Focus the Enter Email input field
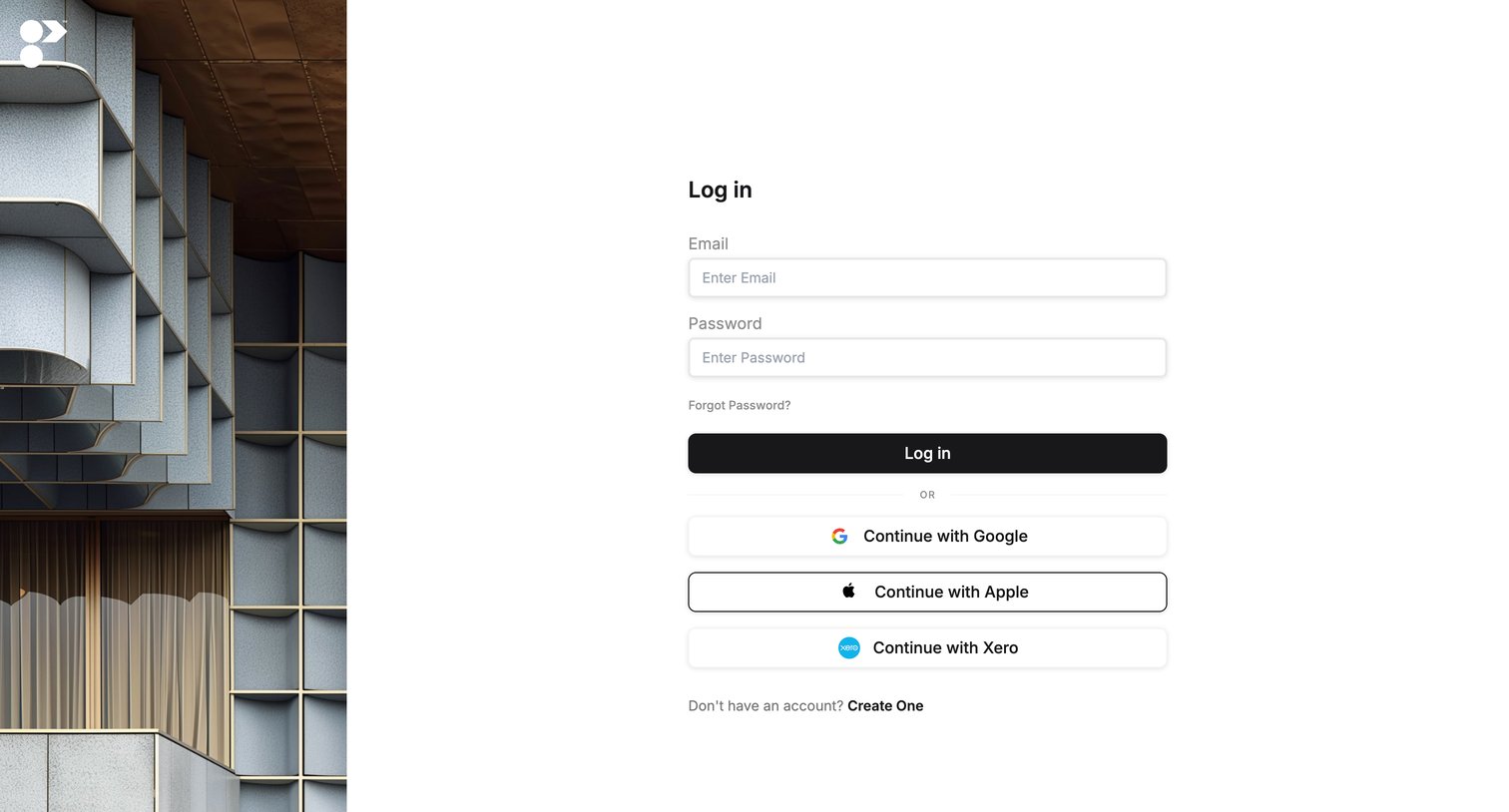The image size is (1509, 812). pyautogui.click(x=927, y=278)
